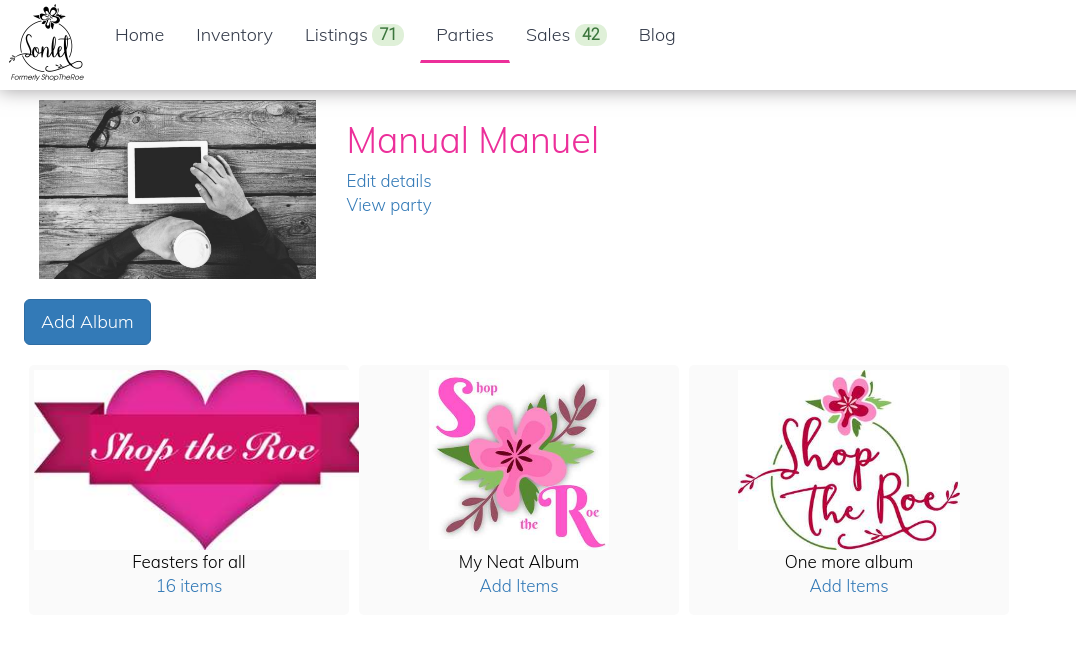Viewport: 1076px width, 653px height.
Task: Follow the View party link
Action: tap(389, 205)
